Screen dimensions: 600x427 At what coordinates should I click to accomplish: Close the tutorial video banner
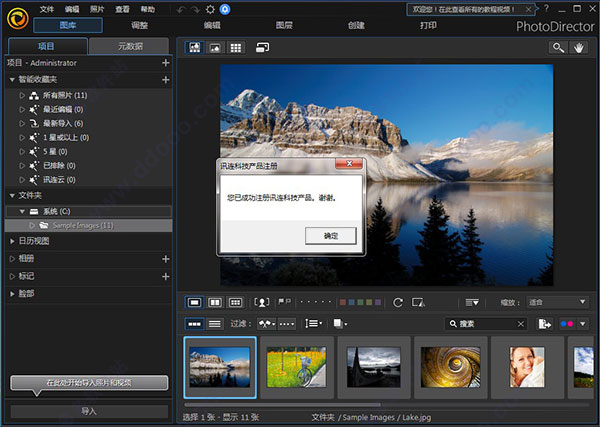(x=528, y=10)
